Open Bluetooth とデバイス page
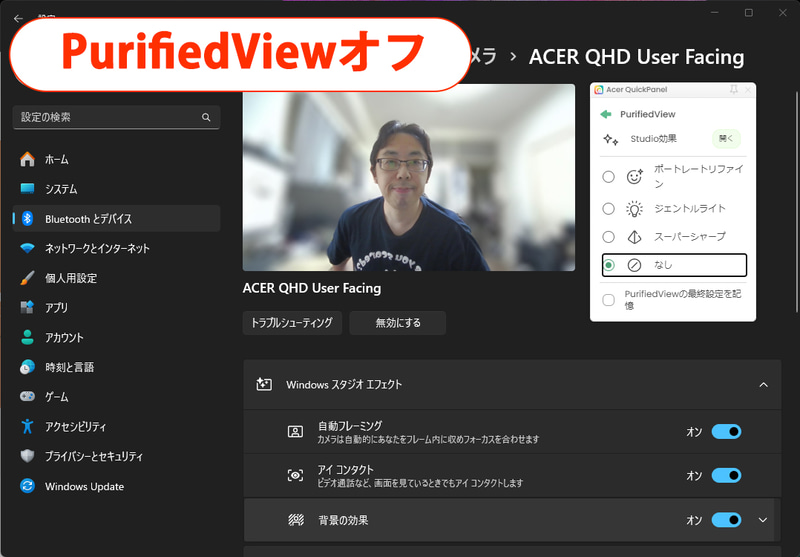The height and width of the screenshot is (557, 800). (116, 218)
